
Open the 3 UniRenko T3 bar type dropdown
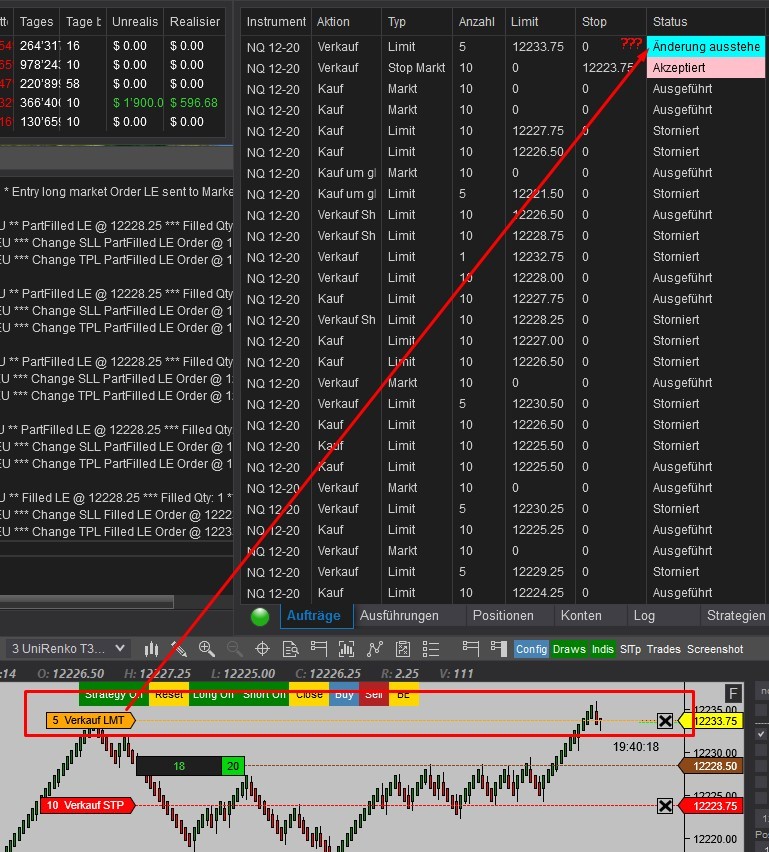pos(68,649)
